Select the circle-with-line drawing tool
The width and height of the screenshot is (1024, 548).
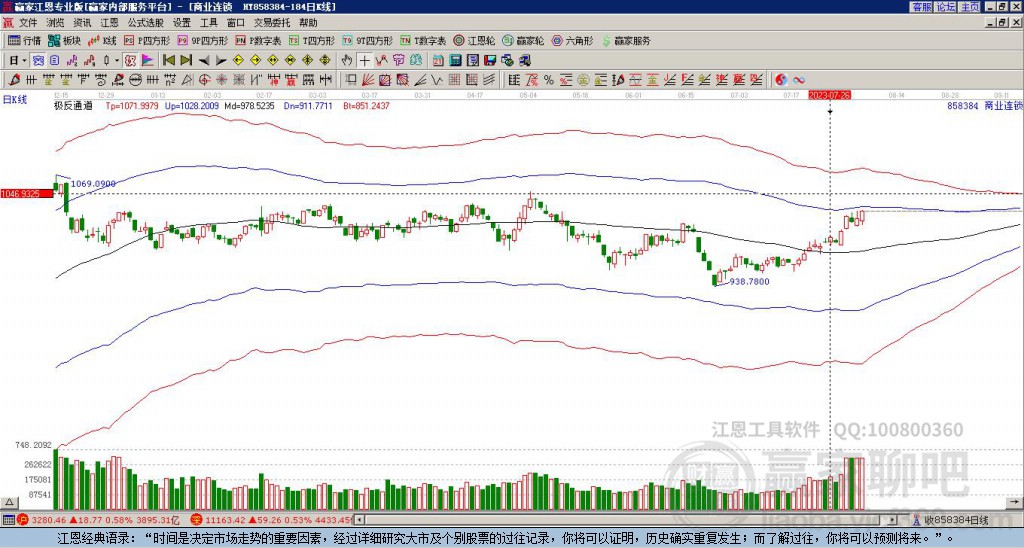tap(135, 80)
